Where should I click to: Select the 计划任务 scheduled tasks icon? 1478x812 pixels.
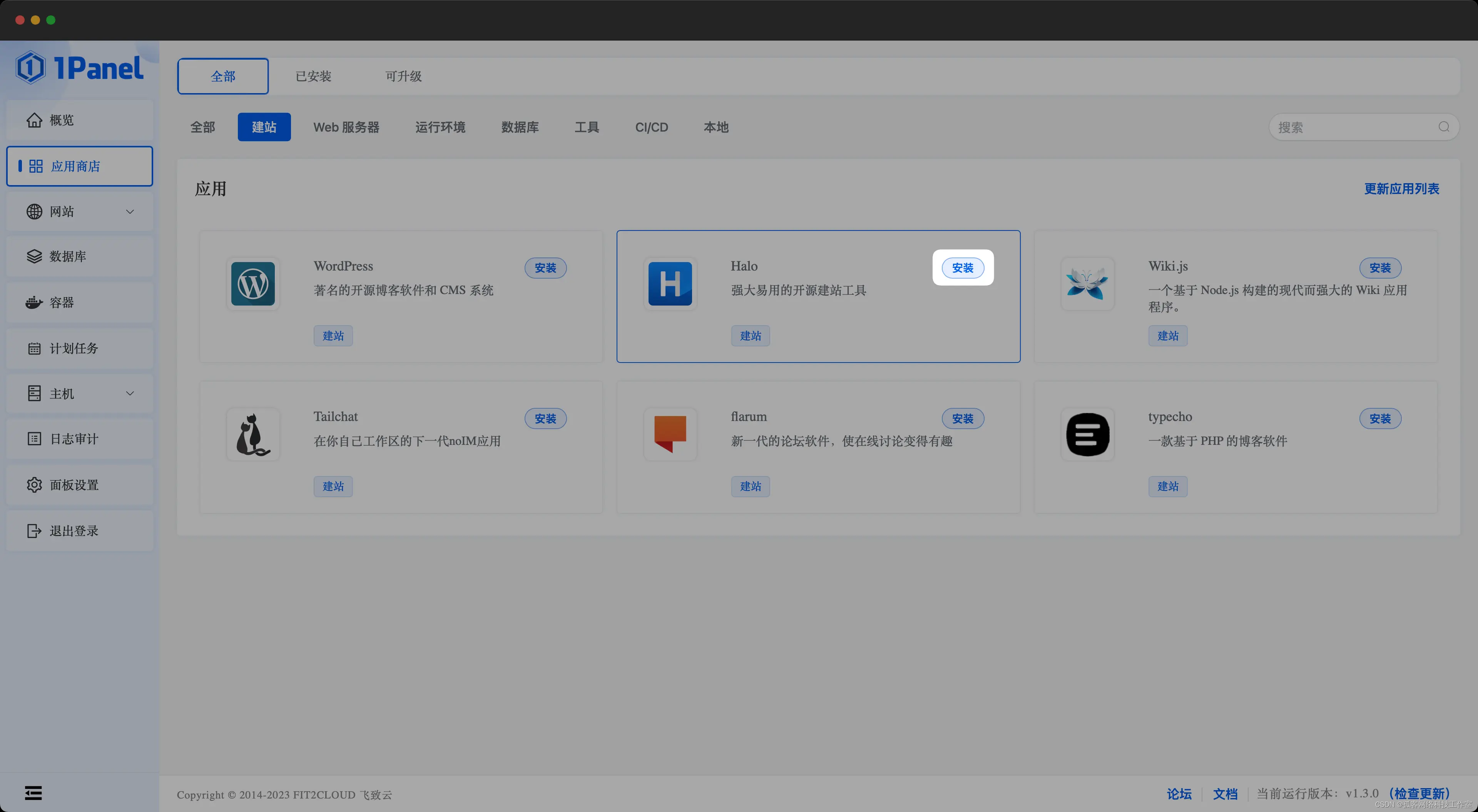point(34,348)
